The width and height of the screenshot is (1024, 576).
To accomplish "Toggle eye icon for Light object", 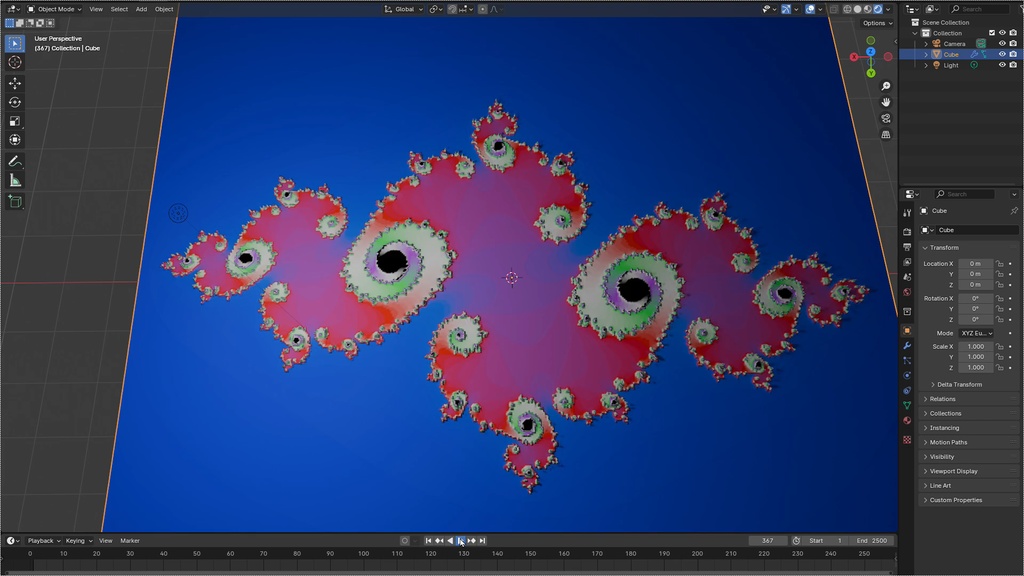I will click(1002, 65).
